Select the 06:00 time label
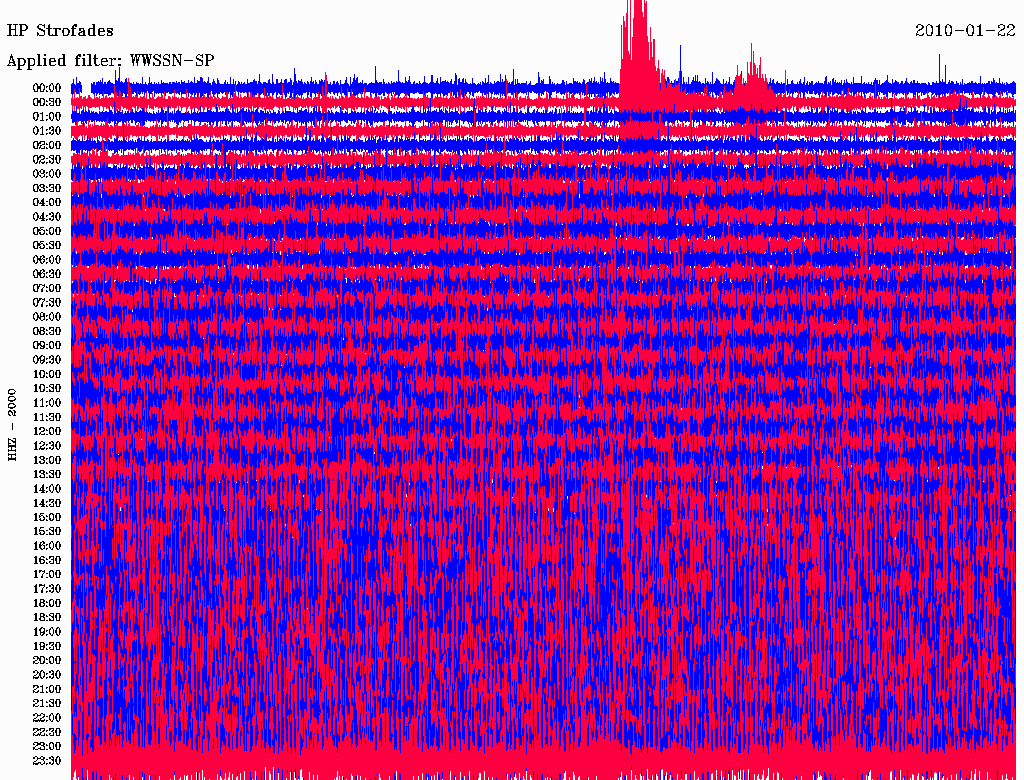Screen dimensions: 1024x780 [x=47, y=260]
